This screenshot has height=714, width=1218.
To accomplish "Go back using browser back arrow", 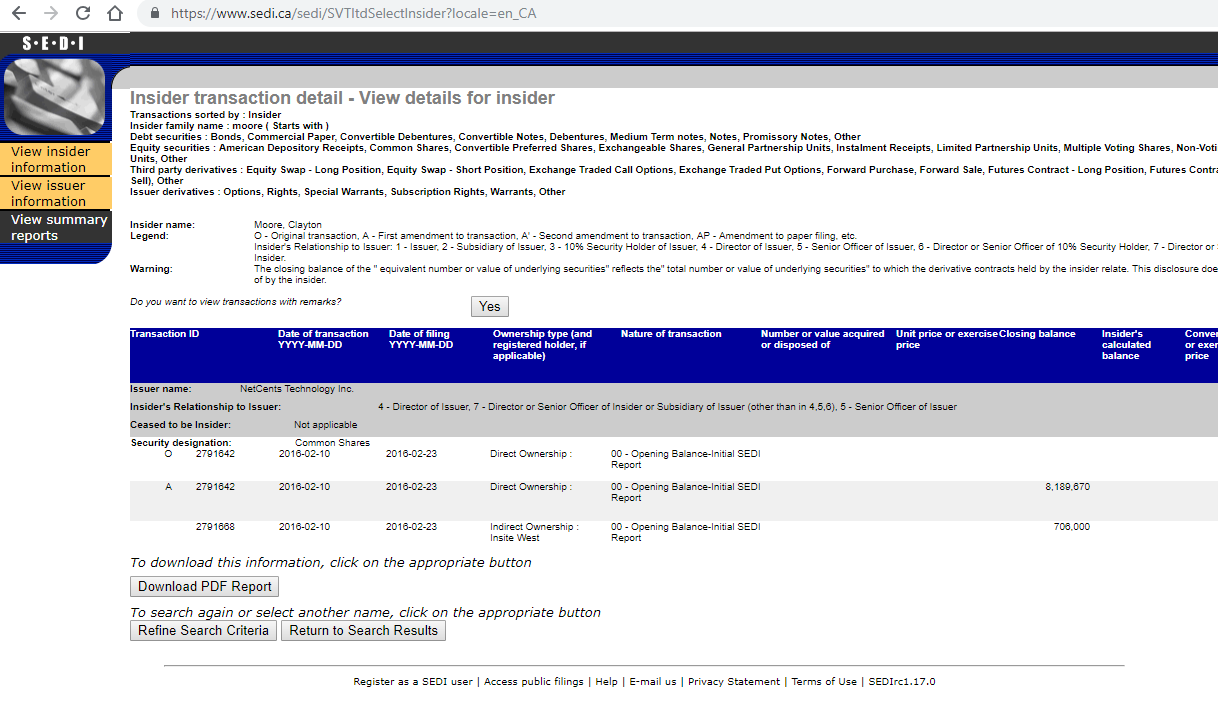I will point(19,14).
